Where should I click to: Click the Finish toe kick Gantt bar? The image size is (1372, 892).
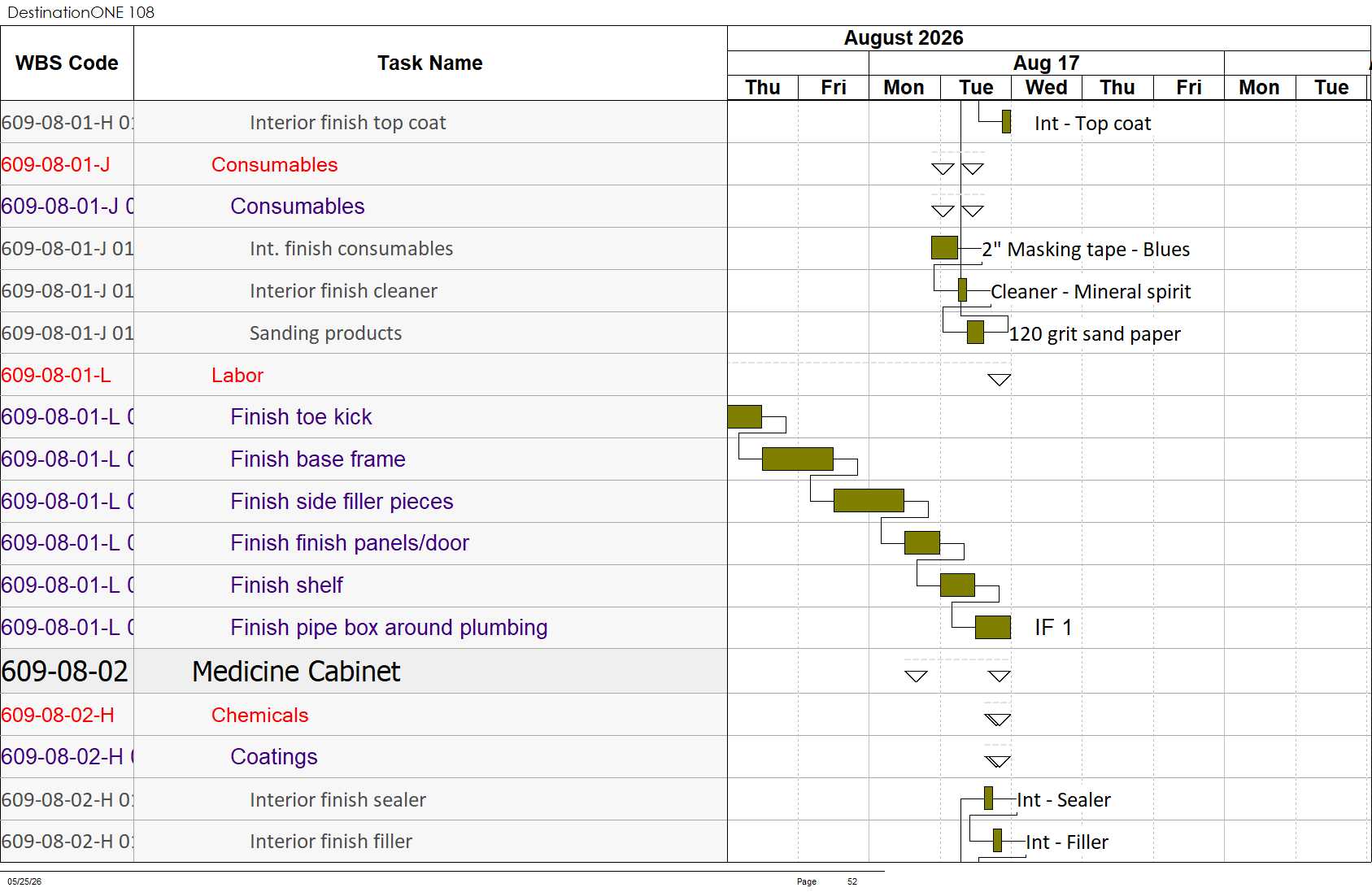[x=744, y=416]
